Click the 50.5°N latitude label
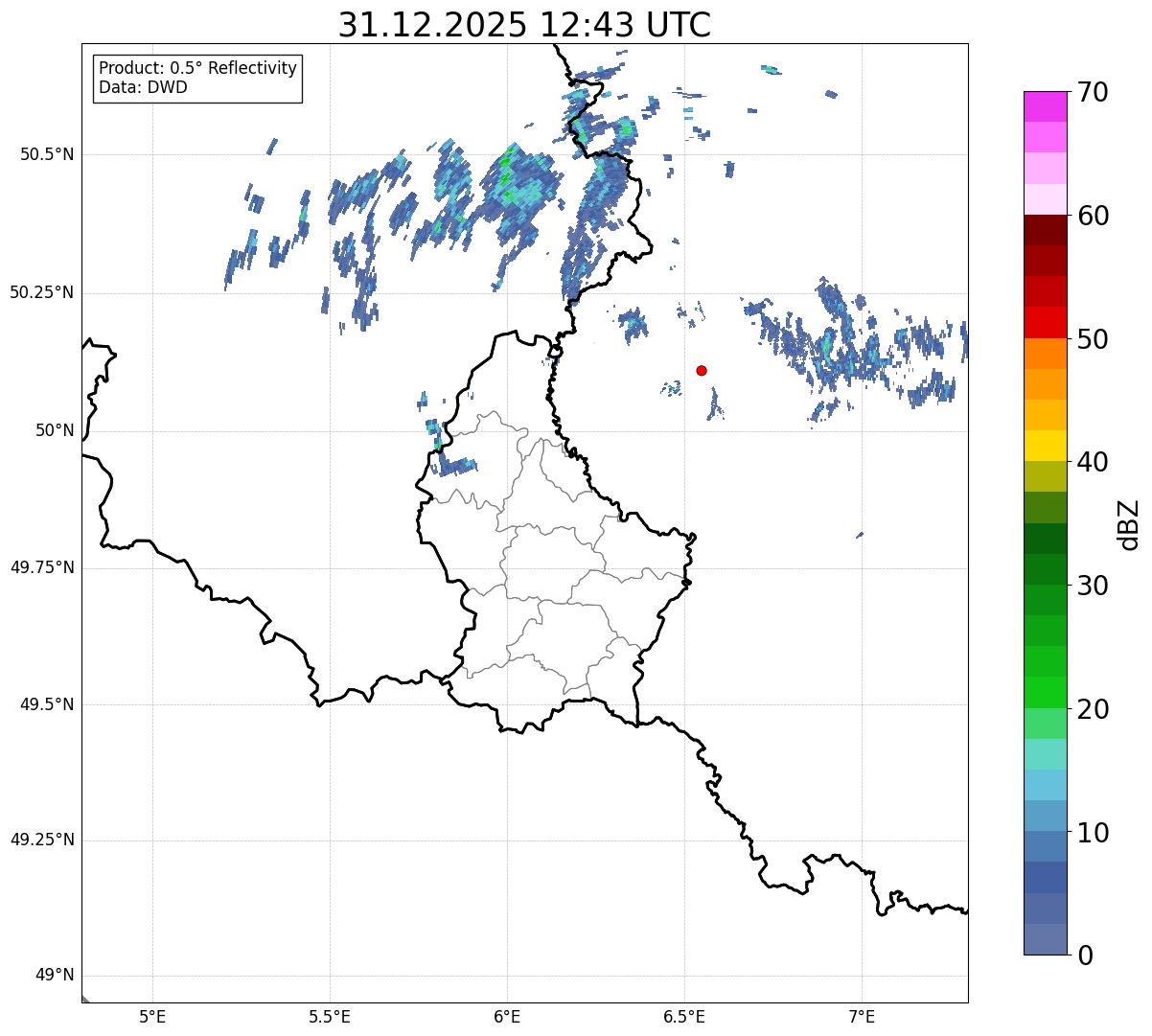1152x1036 pixels. (47, 154)
